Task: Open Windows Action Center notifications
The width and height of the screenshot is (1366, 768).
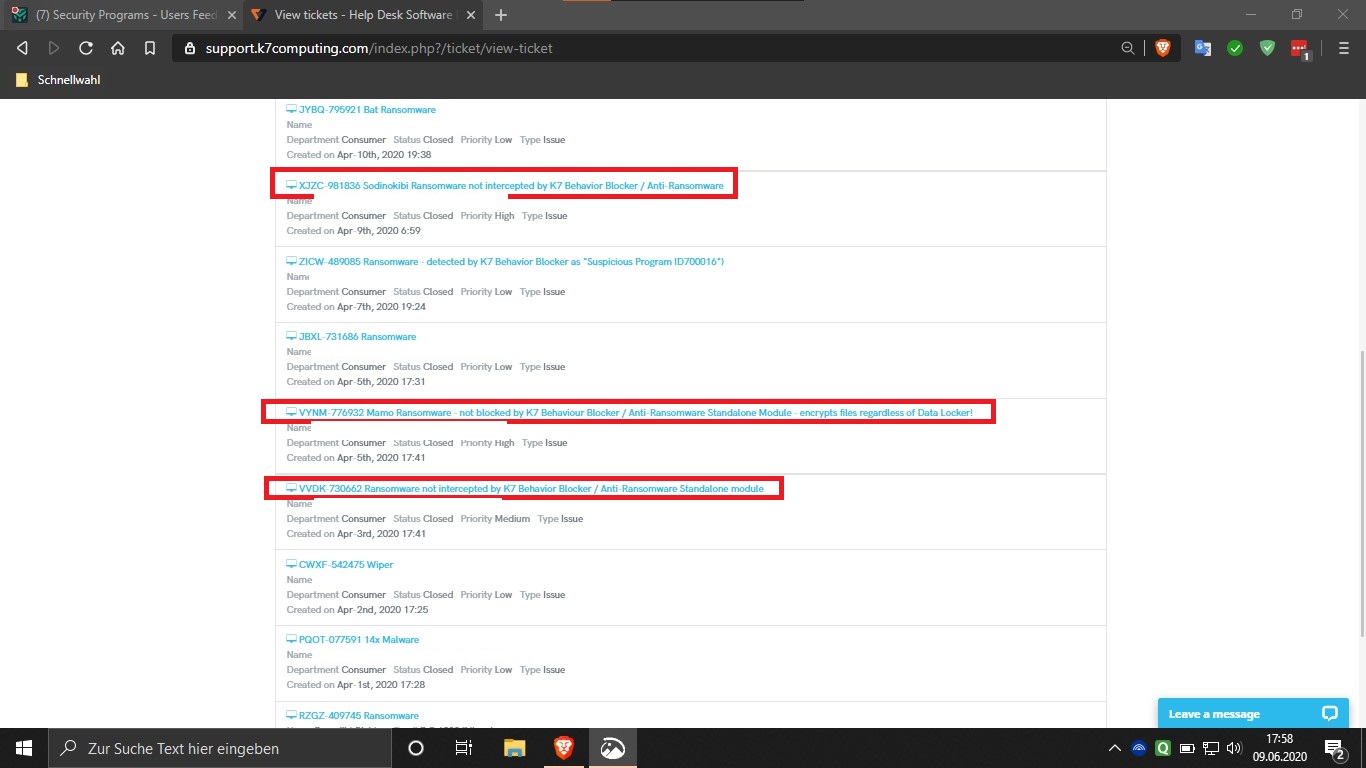Action: [x=1335, y=748]
